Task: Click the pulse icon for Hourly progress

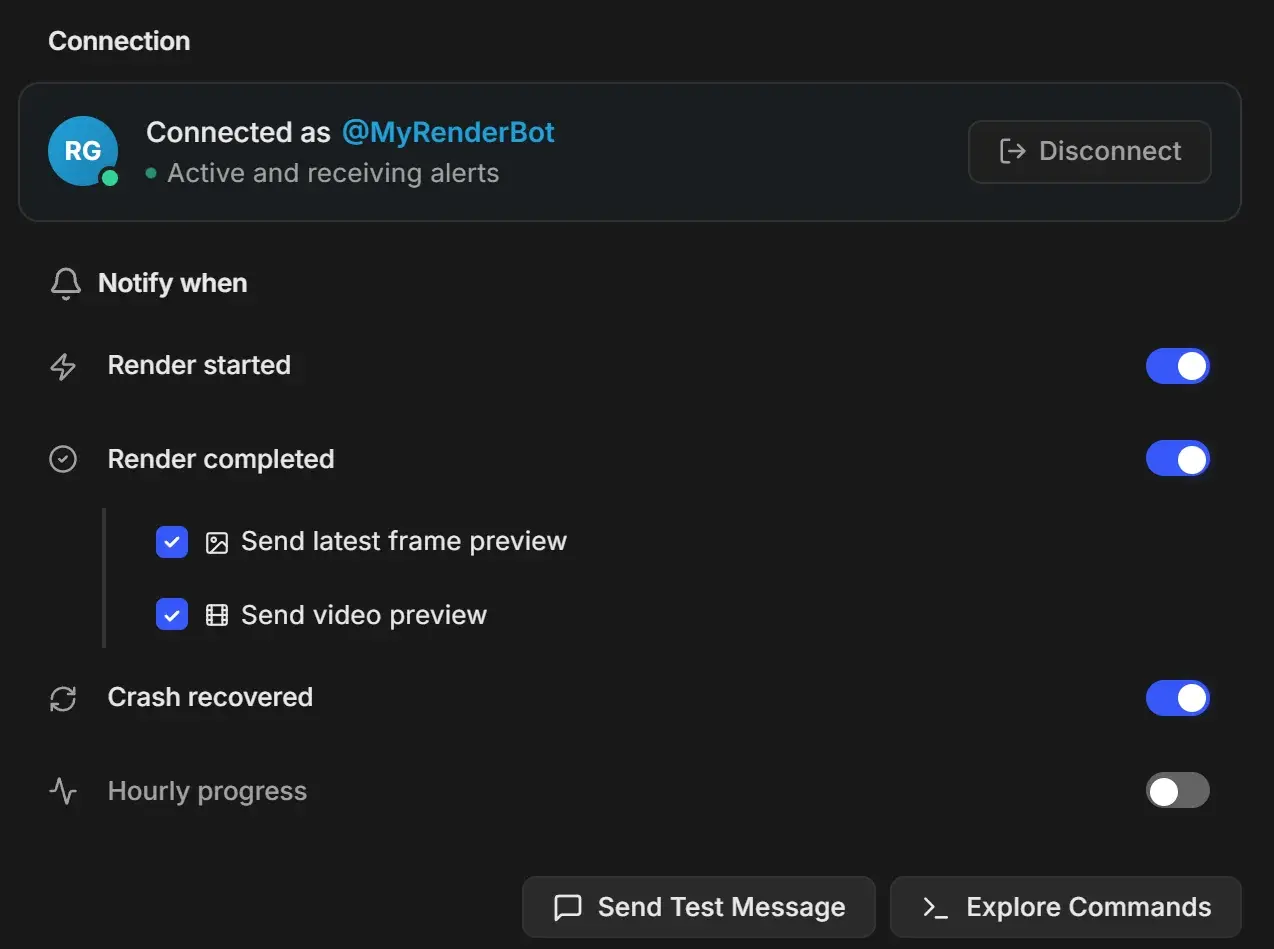Action: 63,792
